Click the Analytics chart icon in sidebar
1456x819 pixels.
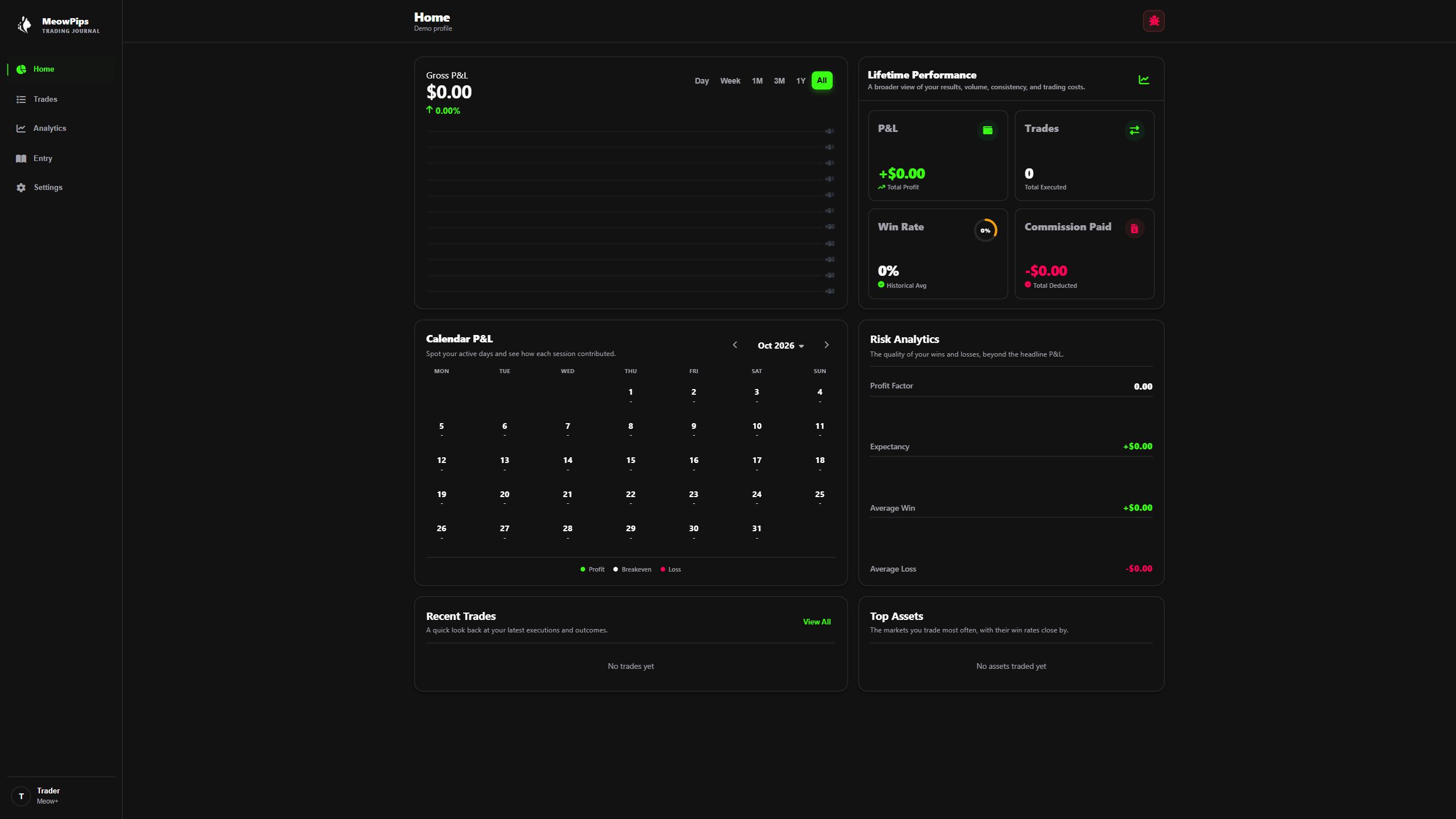click(x=21, y=129)
